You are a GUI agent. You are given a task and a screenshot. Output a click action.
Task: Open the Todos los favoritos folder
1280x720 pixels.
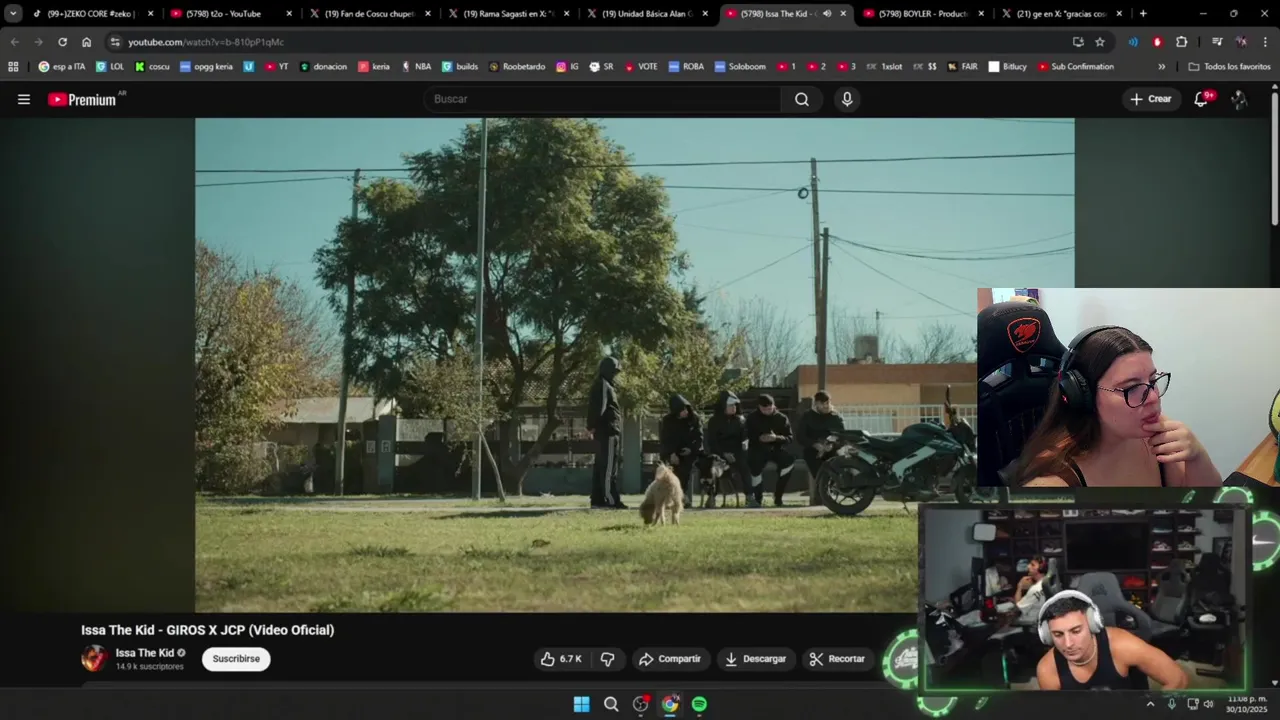1229,67
